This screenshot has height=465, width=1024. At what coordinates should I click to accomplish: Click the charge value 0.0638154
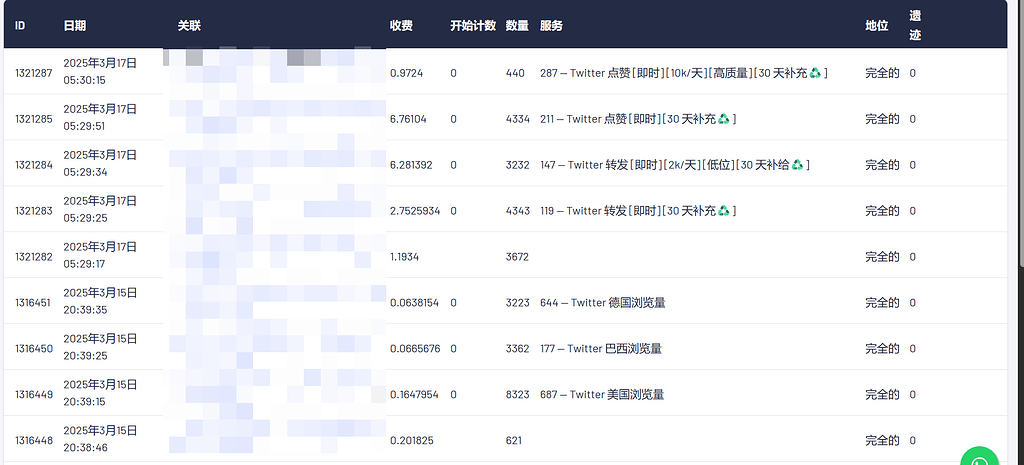pyautogui.click(x=415, y=303)
